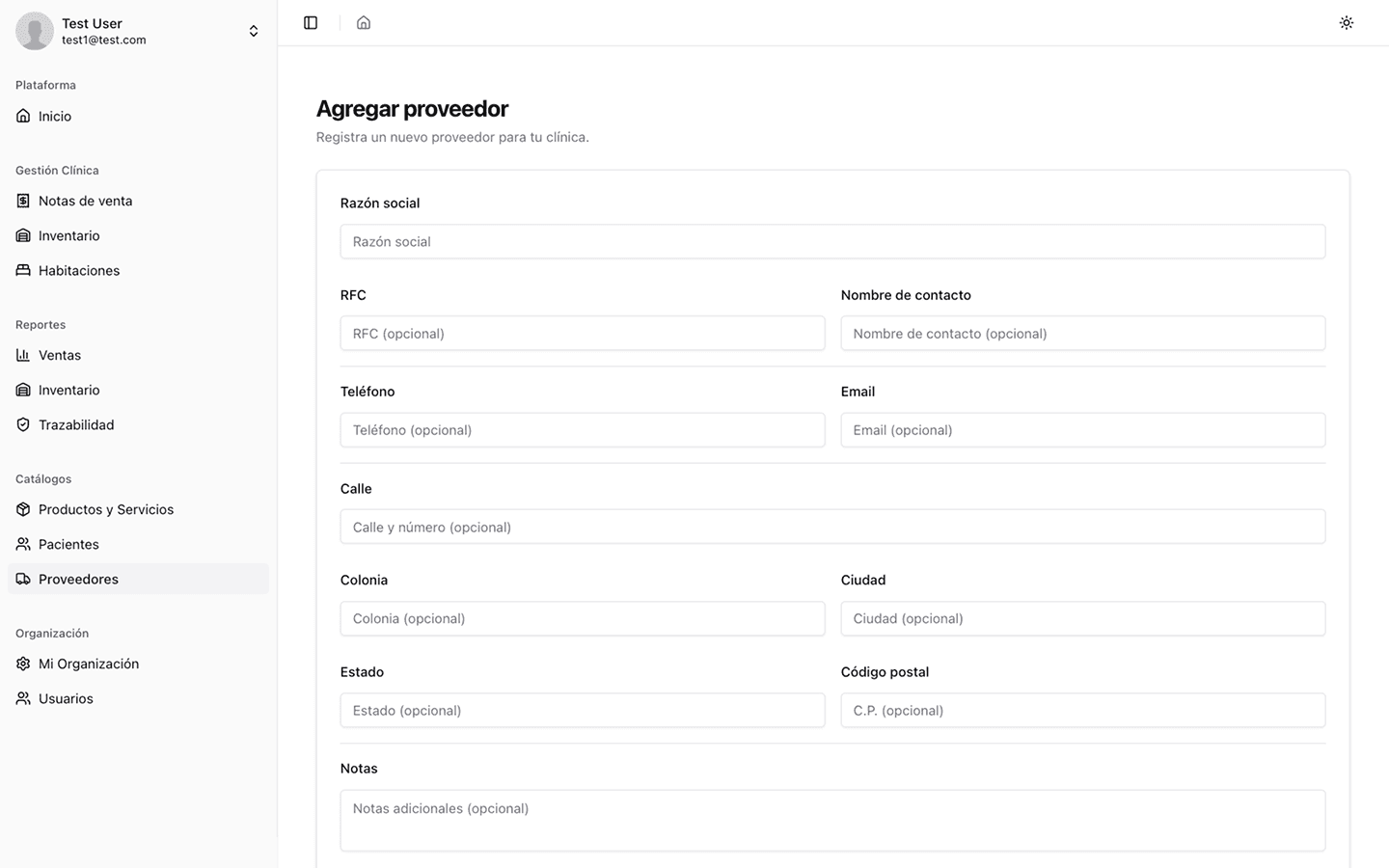This screenshot has height=868, width=1389.
Task: Open Habitaciones via the bed icon
Action: point(23,270)
